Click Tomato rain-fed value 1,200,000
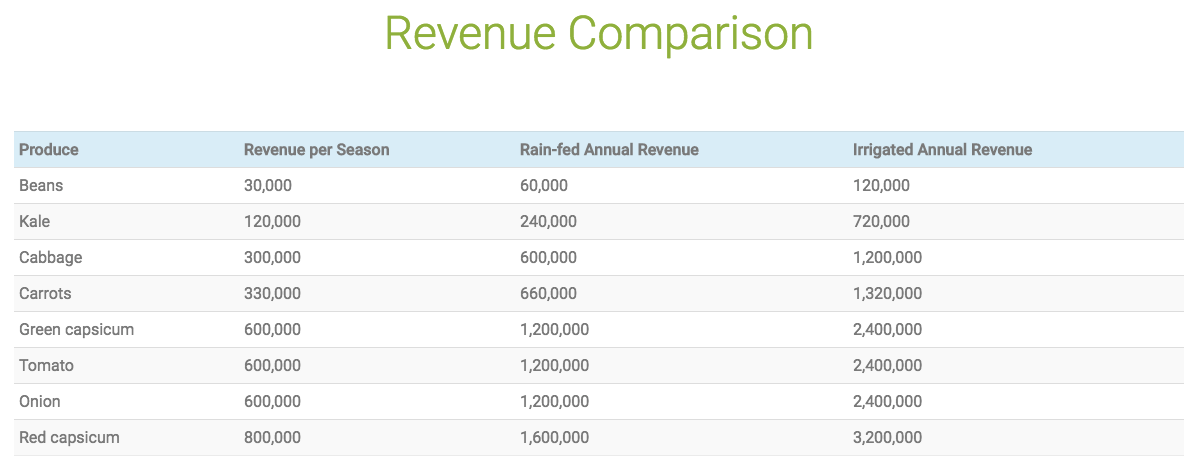Image resolution: width=1193 pixels, height=462 pixels. pos(554,365)
